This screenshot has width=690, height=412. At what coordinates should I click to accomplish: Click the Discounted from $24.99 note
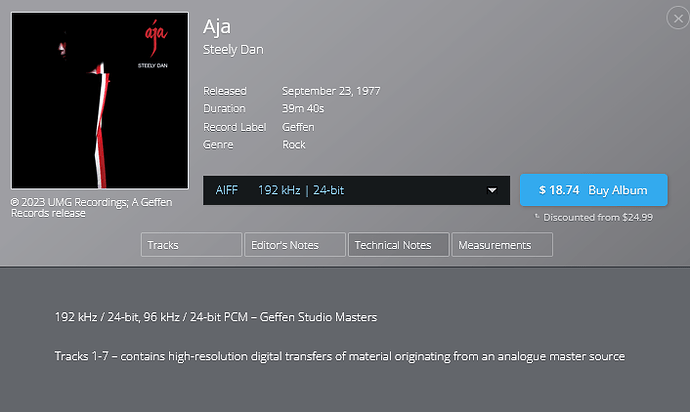[594, 217]
